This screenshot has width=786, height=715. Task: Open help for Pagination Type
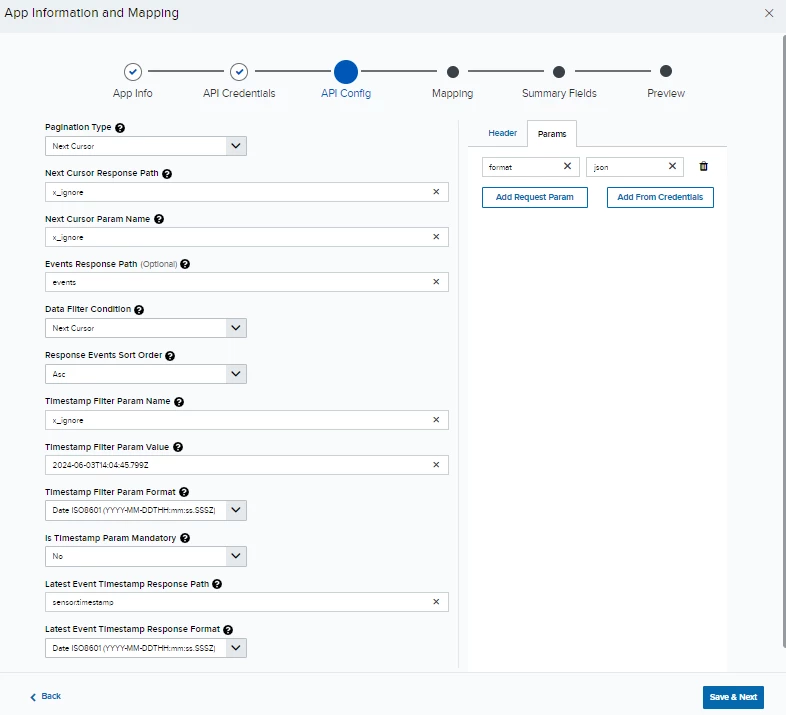[x=120, y=128]
